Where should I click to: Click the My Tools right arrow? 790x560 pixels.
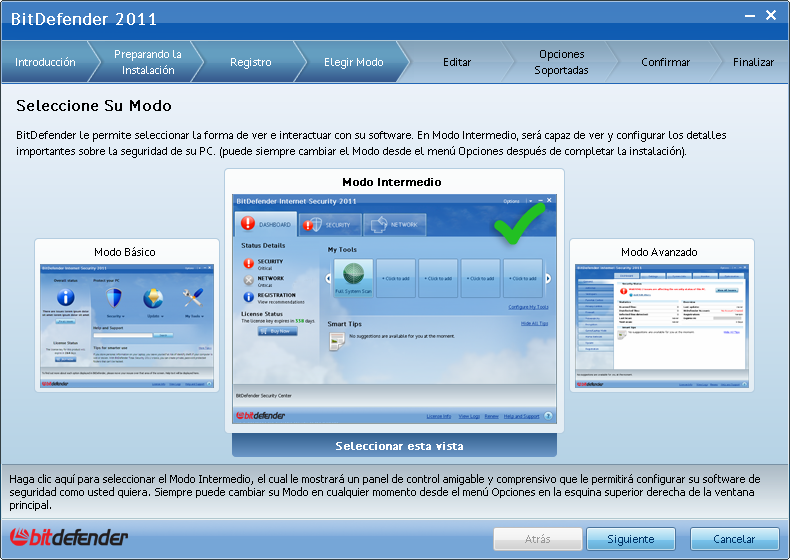[x=548, y=278]
